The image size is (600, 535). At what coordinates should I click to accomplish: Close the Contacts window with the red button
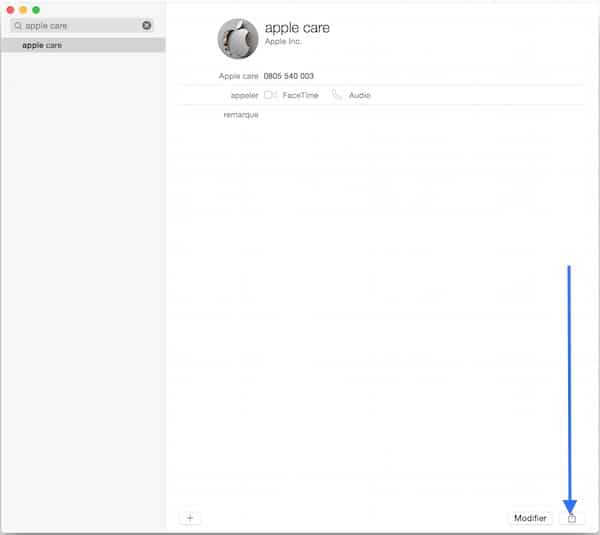pos(10,10)
